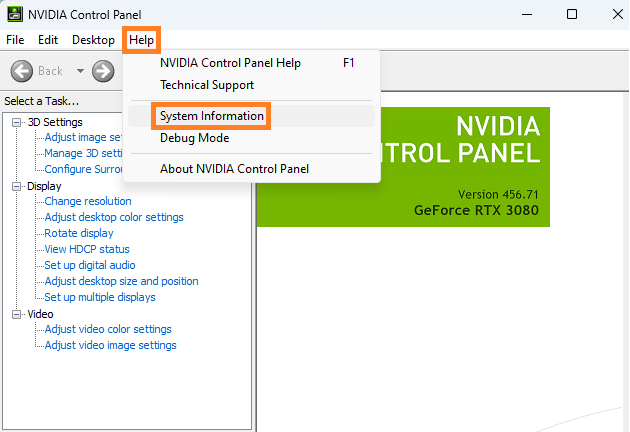Viewport: 630px width, 432px height.
Task: Maximize the NVIDIA Control Panel window
Action: pos(572,14)
